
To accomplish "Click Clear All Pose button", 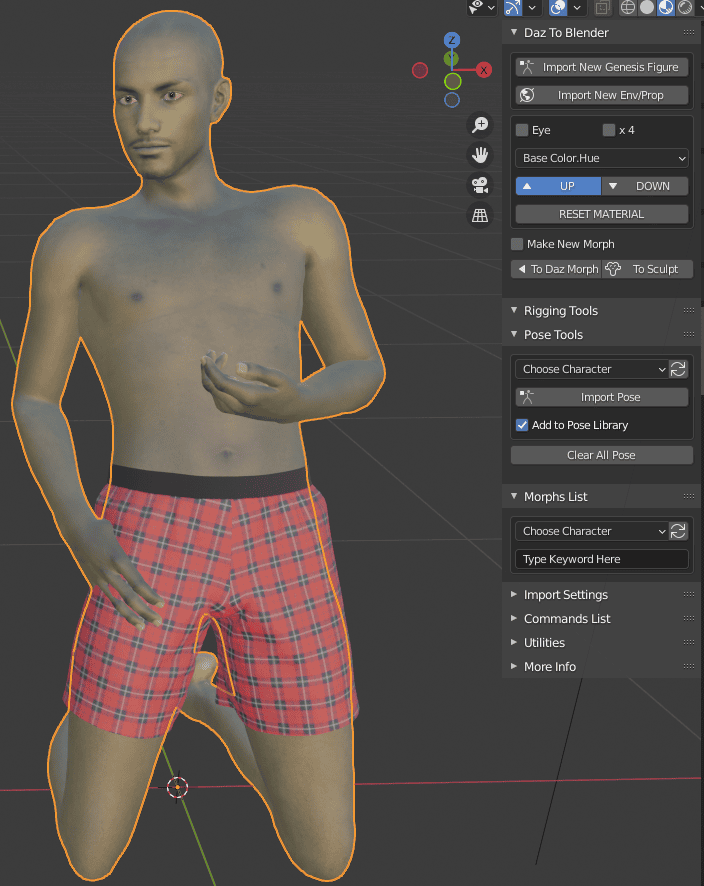I will (602, 455).
